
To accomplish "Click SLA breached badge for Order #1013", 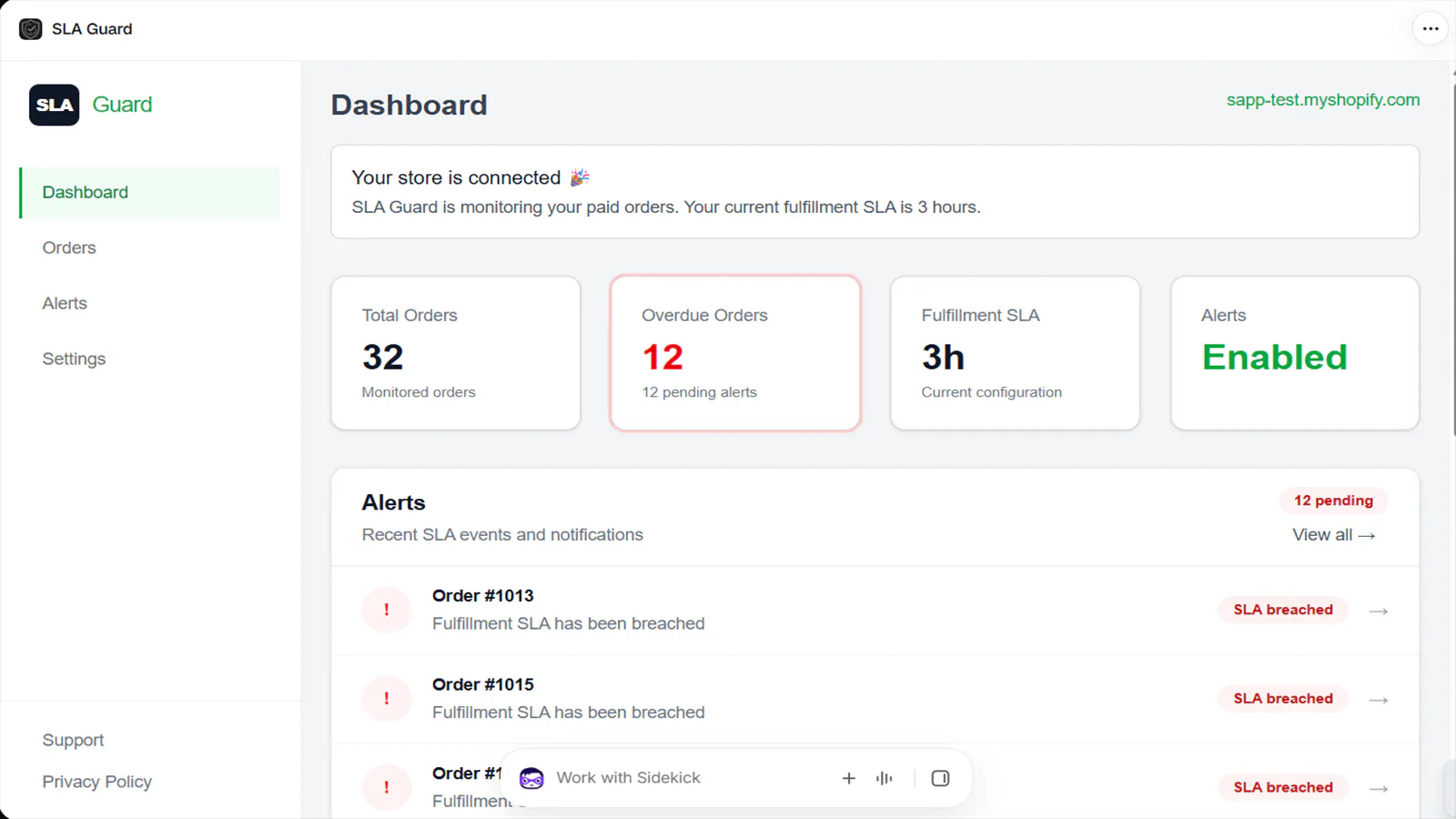I will [x=1283, y=610].
